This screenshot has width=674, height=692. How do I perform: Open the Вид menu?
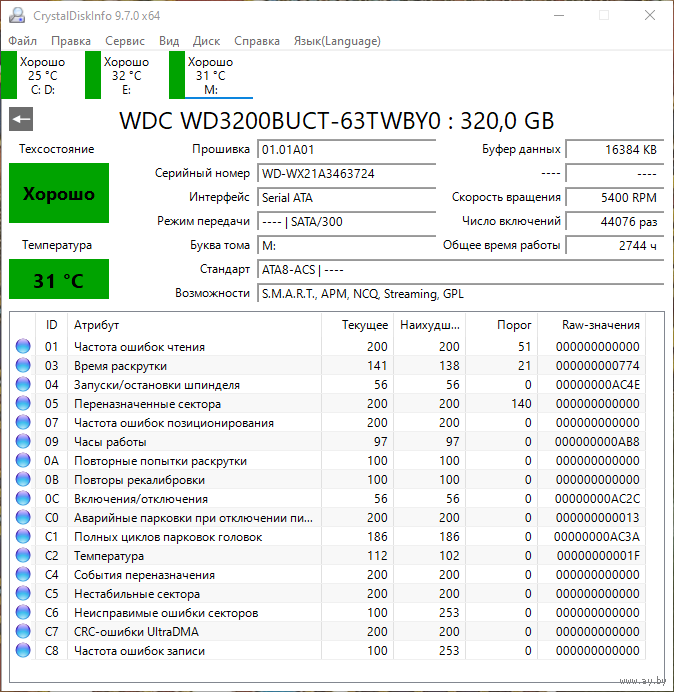point(169,41)
